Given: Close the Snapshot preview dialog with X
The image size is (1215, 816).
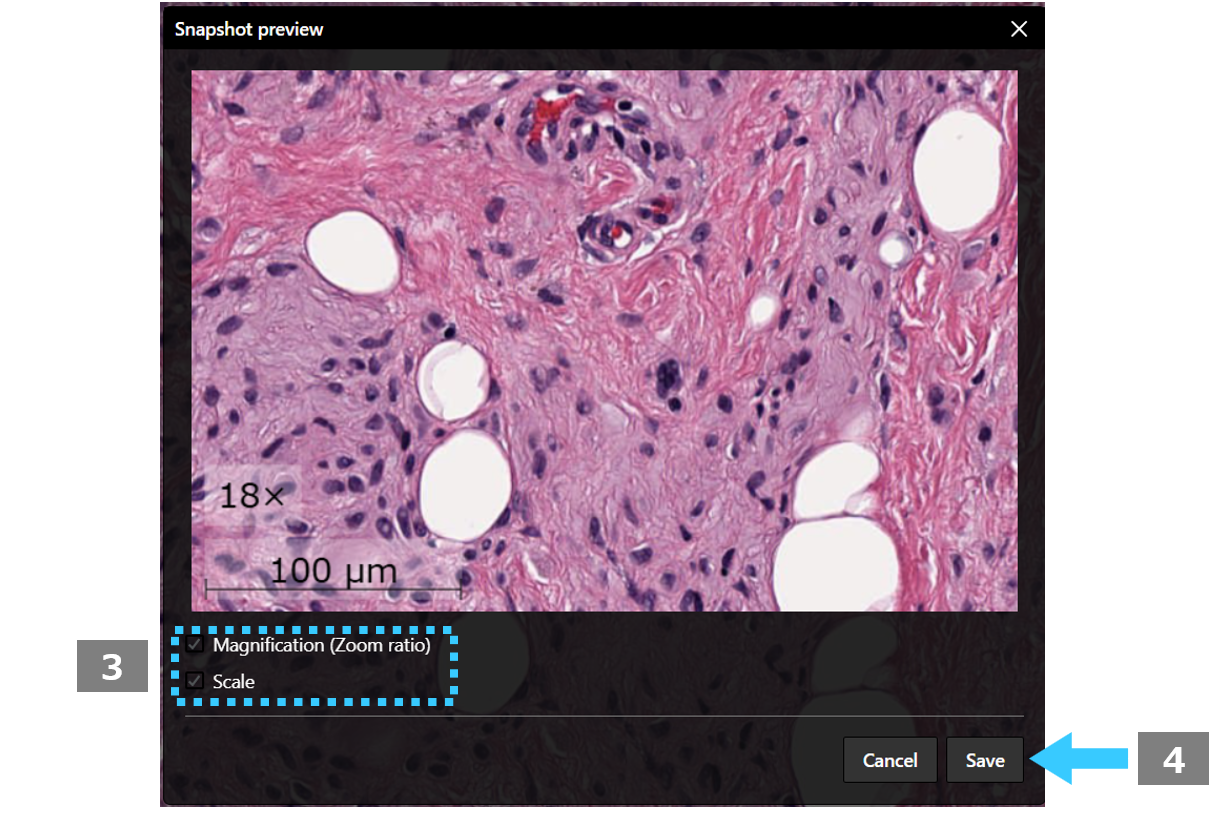Looking at the screenshot, I should [1018, 29].
